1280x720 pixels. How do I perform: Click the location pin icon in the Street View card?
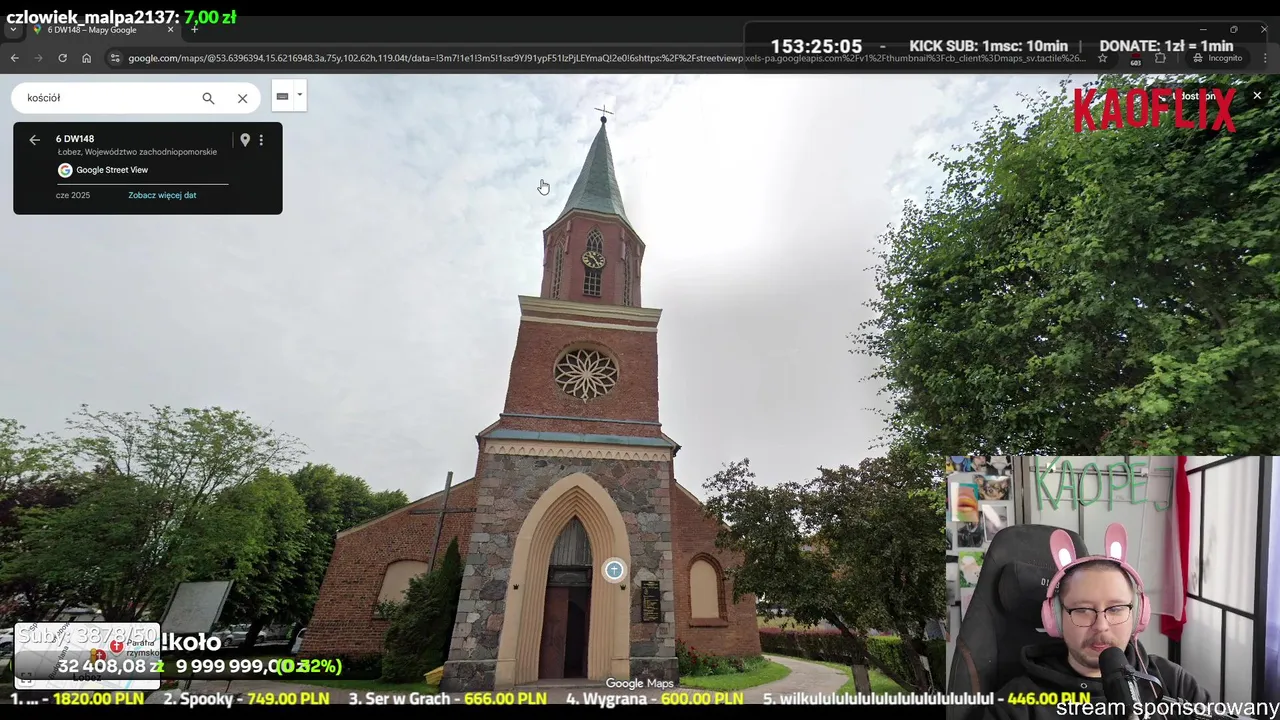pos(244,140)
